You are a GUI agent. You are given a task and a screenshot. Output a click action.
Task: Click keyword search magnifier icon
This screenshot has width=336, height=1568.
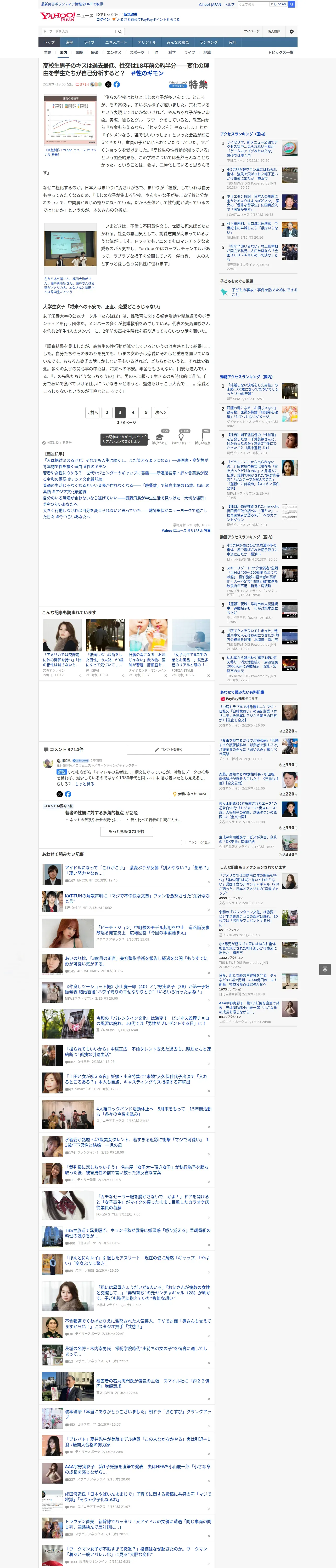[120, 32]
